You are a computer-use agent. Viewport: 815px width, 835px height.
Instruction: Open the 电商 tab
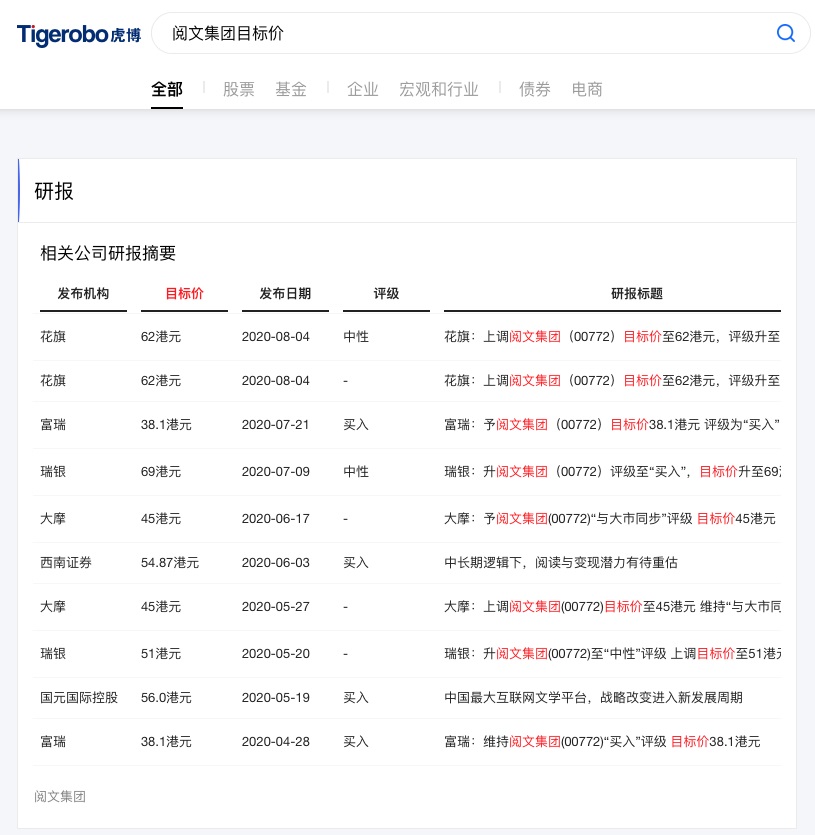587,89
